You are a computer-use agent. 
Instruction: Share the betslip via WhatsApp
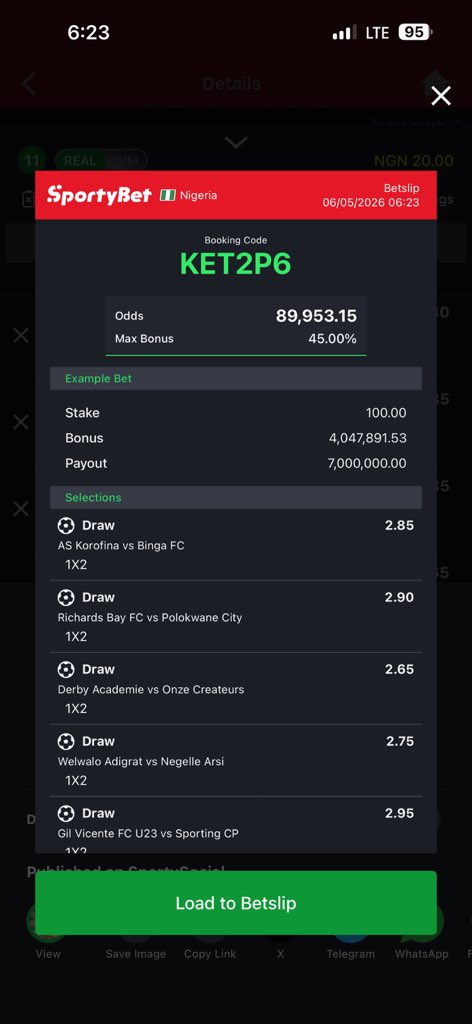pyautogui.click(x=422, y=953)
